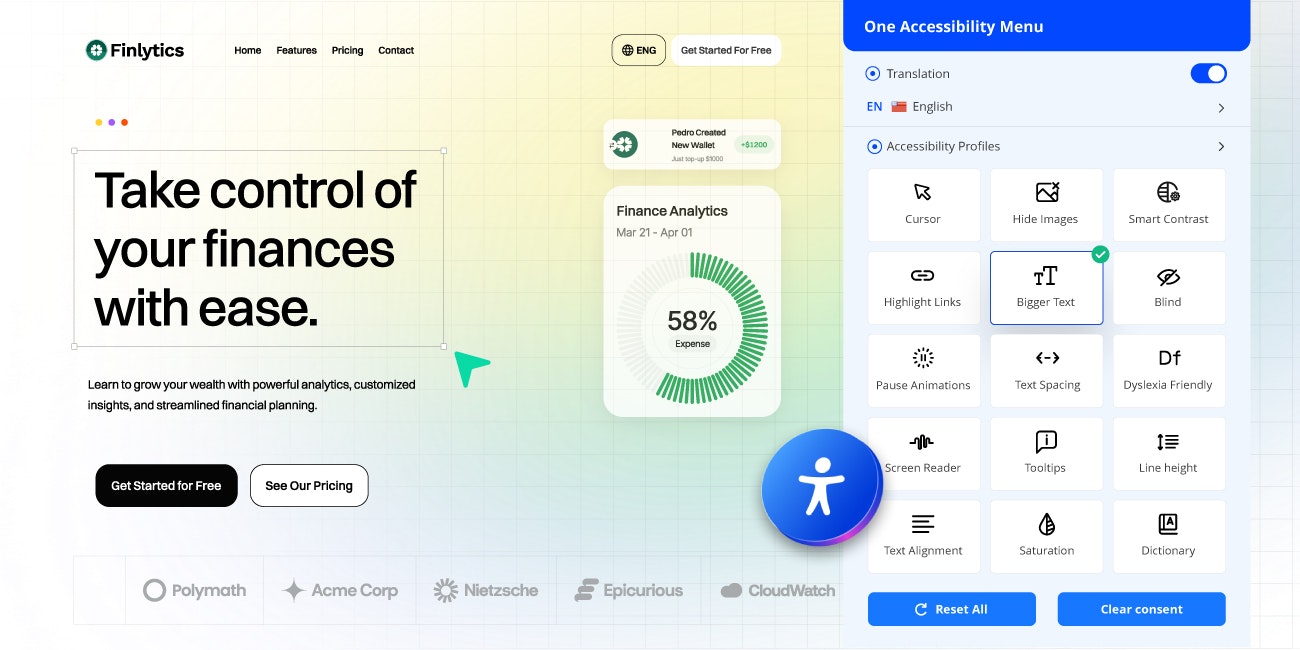Navigate to the Features page

point(296,50)
